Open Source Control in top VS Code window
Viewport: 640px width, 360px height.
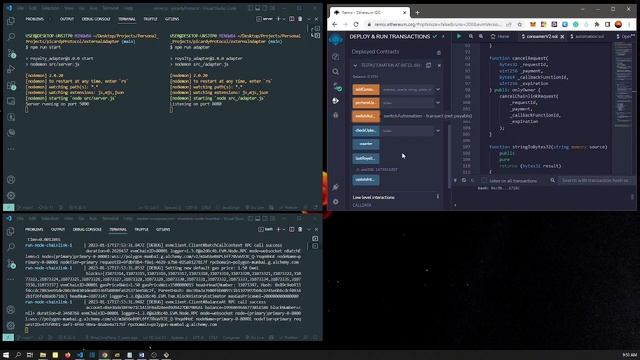11,53
